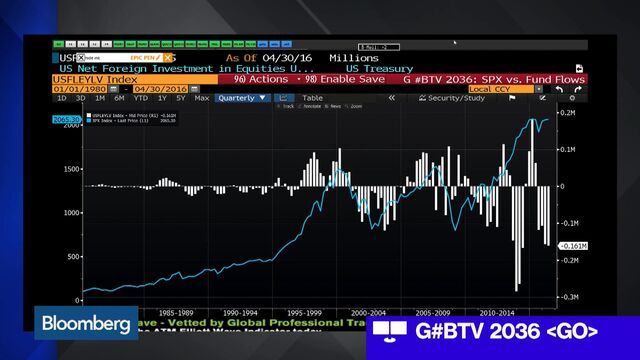Screen dimensions: 640x360
Task: Toggle the News option
Action: pyautogui.click(x=333, y=106)
